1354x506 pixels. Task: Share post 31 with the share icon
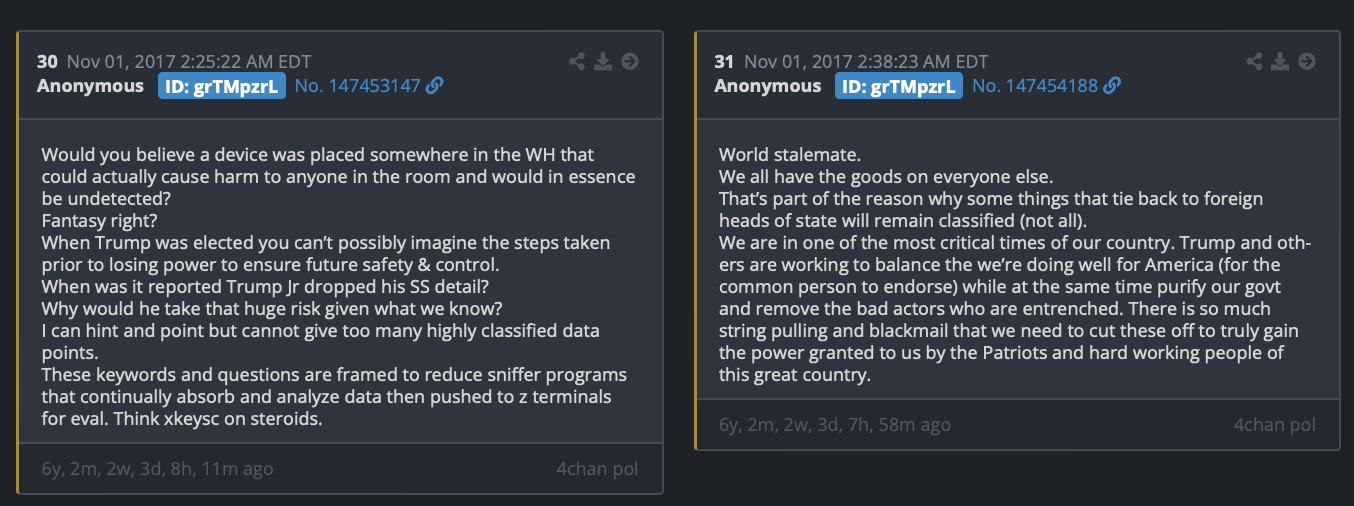click(1254, 62)
